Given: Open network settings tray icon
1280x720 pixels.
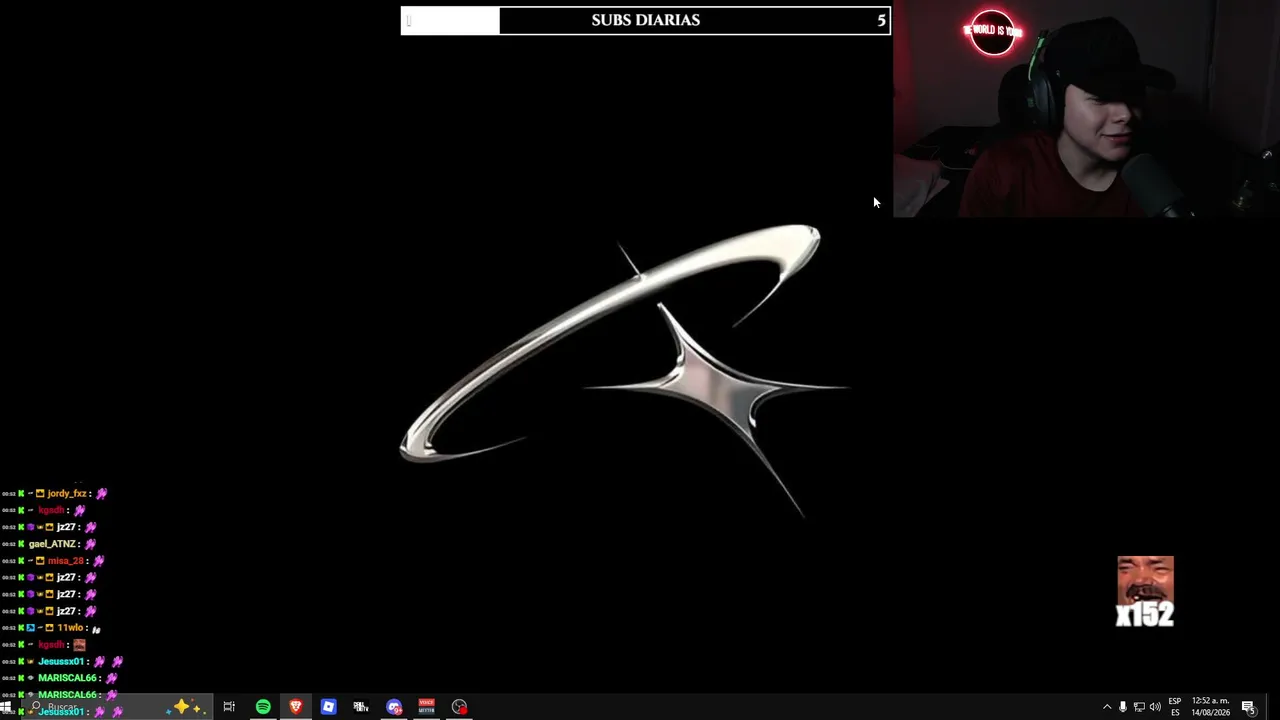Looking at the screenshot, I should tap(1139, 707).
